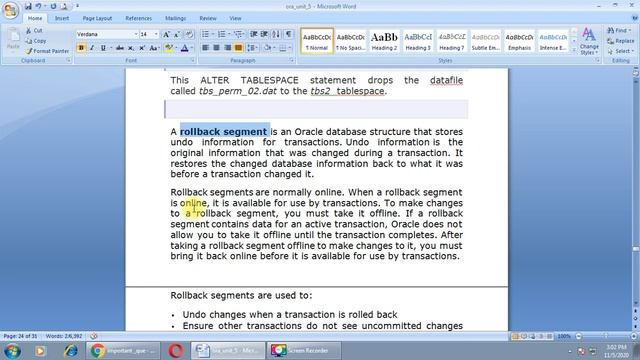Screen dimensions: 640x360
Task: Center the paragraph text
Action: (216, 48)
